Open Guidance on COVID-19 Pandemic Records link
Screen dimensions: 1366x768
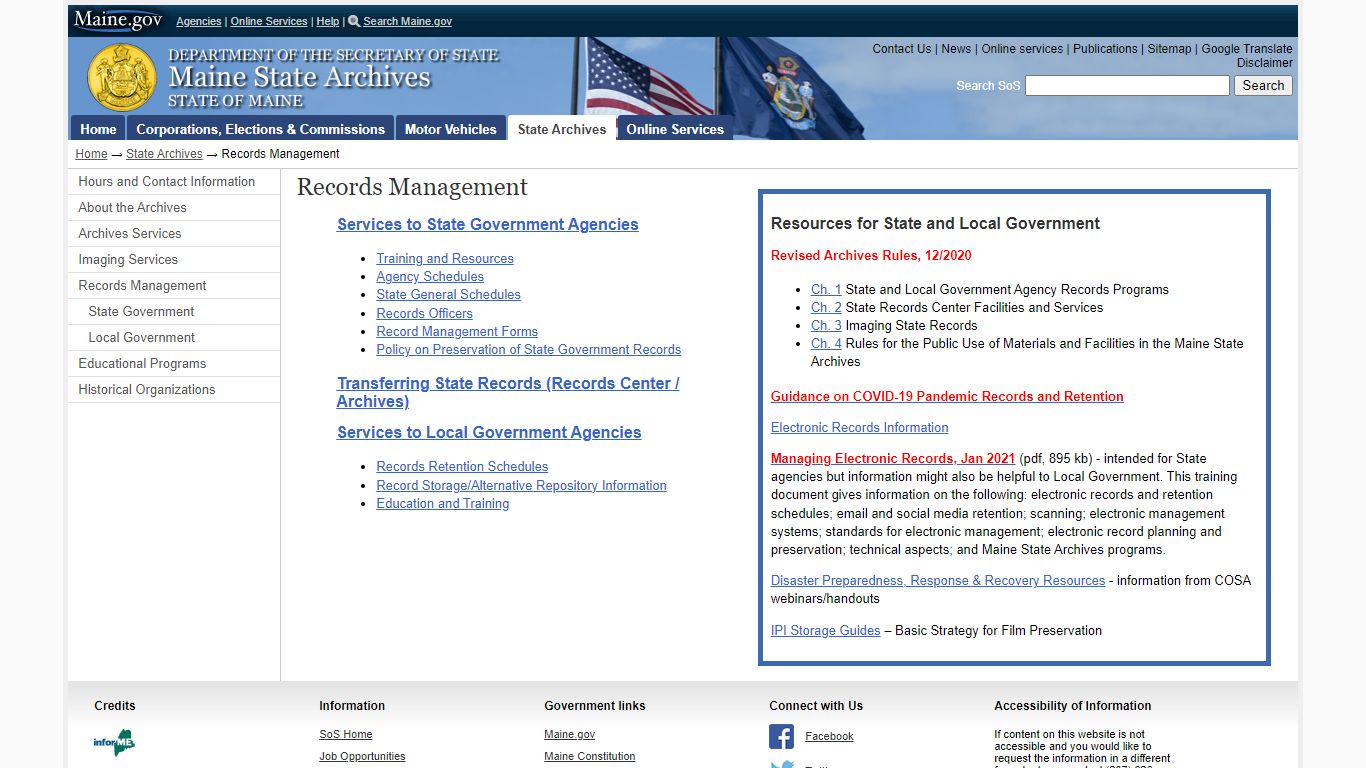(x=947, y=396)
